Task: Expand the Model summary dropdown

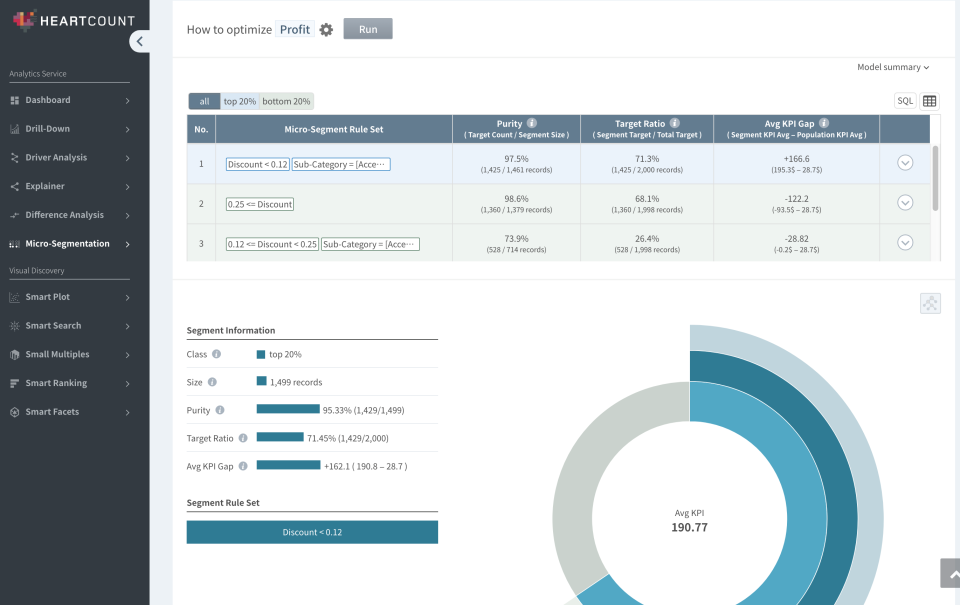Action: [893, 67]
